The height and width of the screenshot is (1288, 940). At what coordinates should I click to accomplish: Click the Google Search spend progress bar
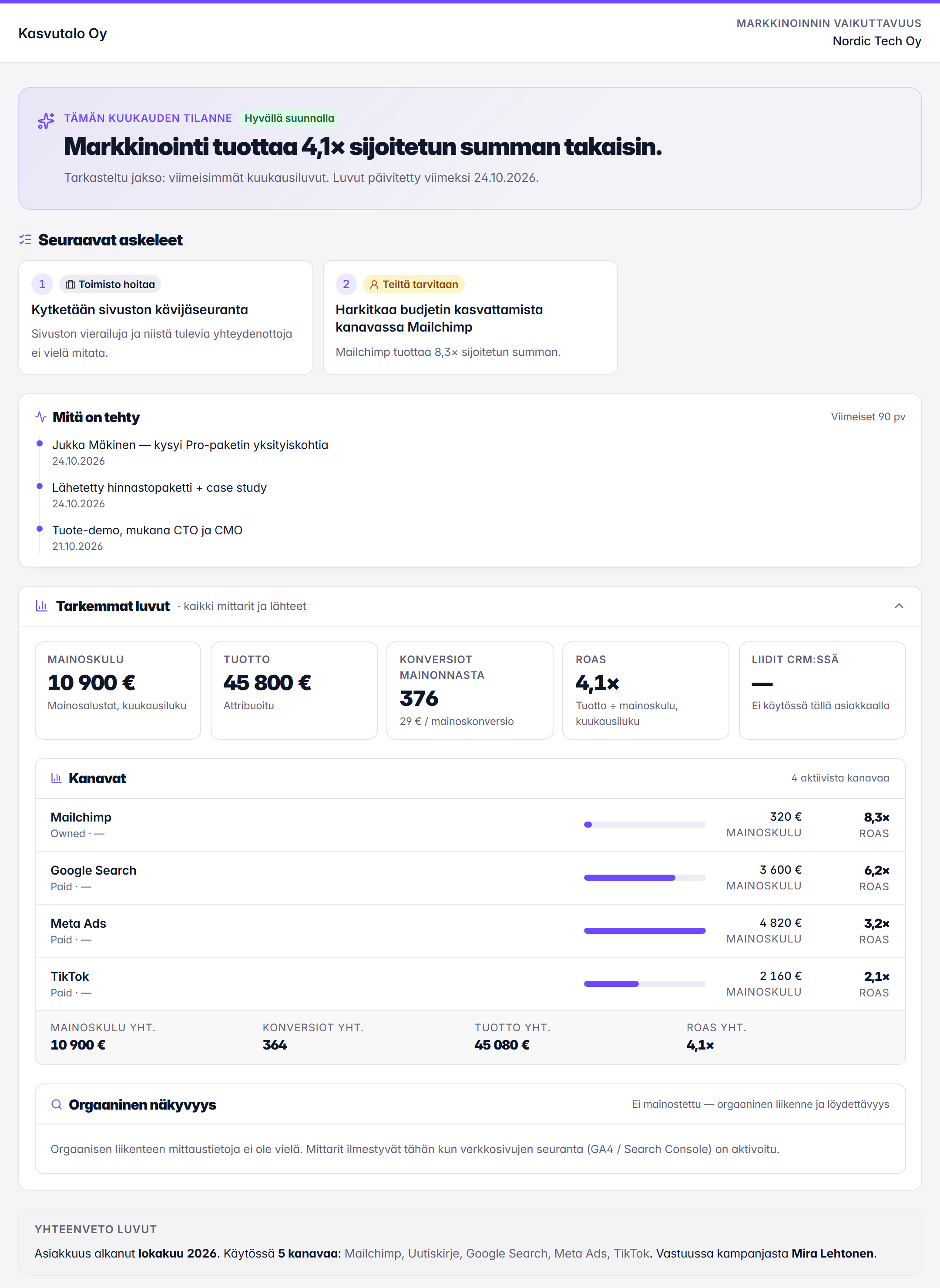click(645, 878)
